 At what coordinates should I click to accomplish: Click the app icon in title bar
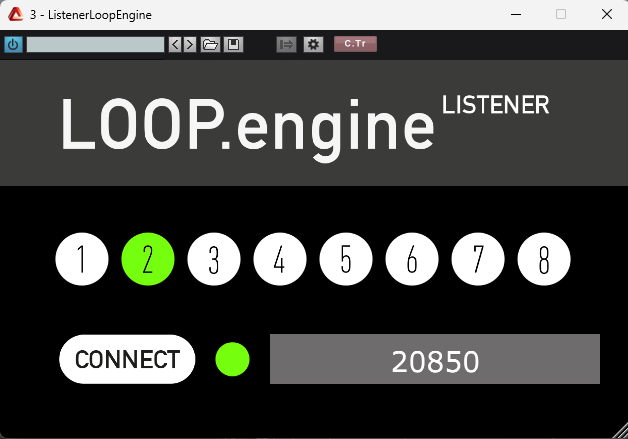click(x=16, y=14)
